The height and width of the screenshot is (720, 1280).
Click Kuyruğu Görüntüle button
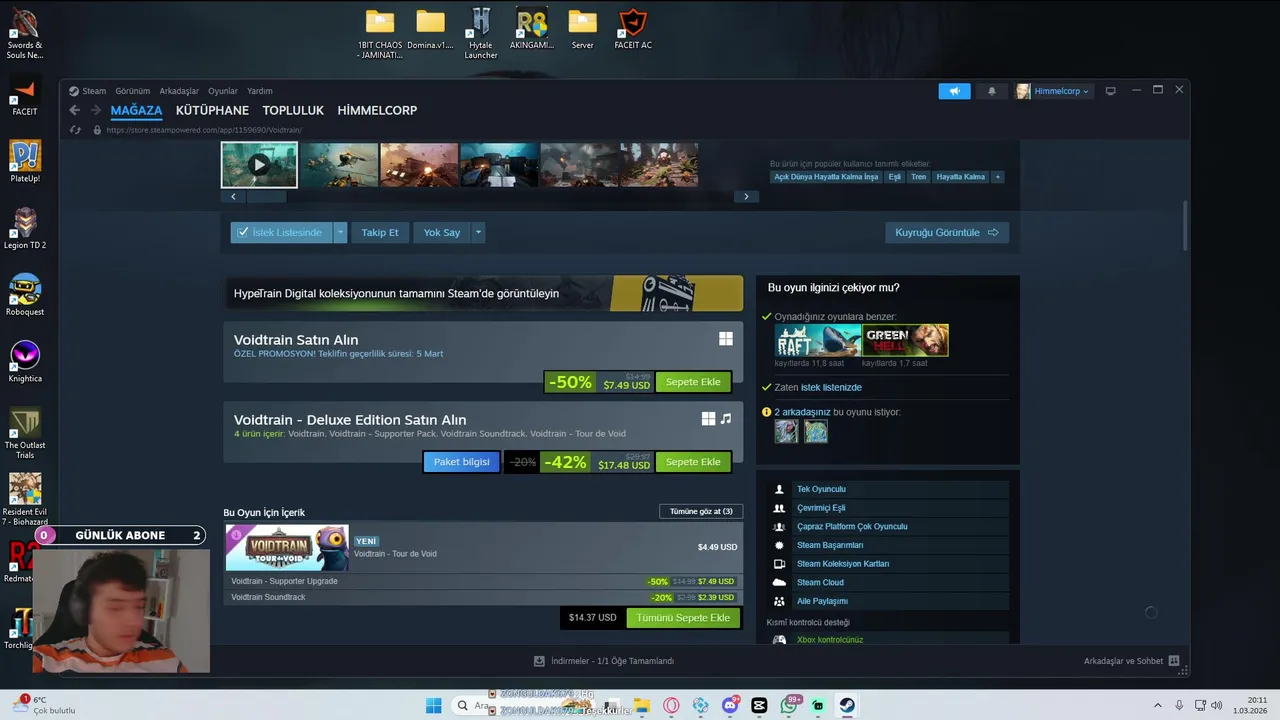(947, 232)
